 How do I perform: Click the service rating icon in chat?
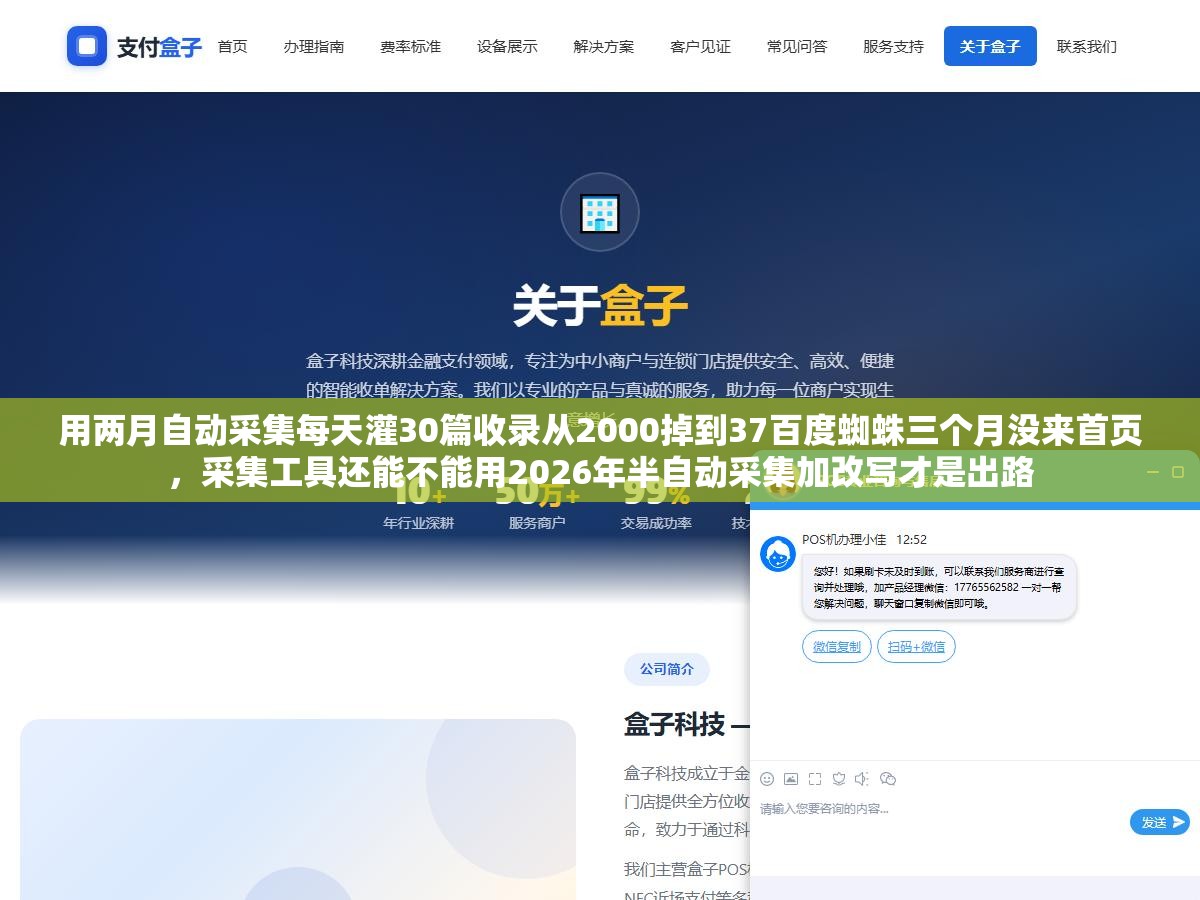click(x=839, y=779)
